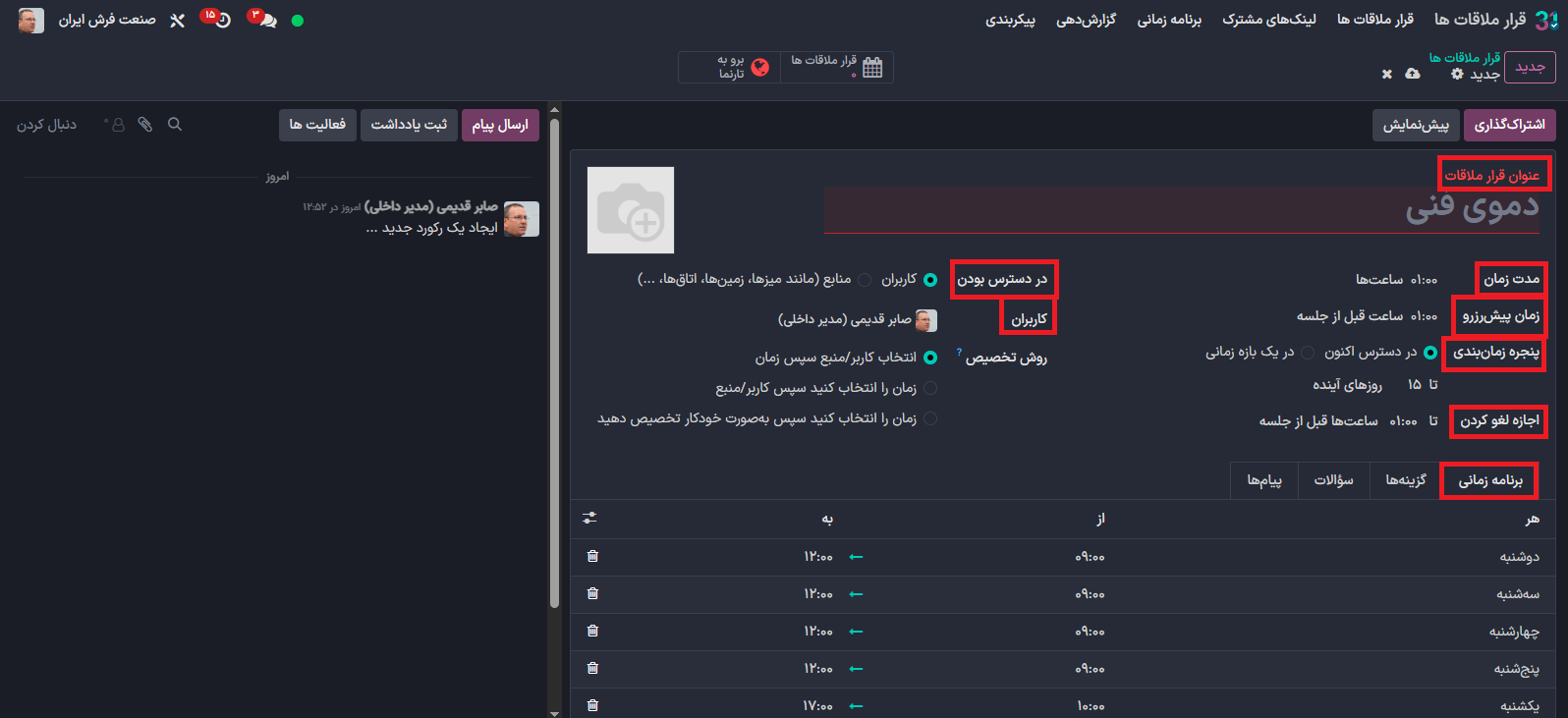Open the گزینه‌ها tab
Viewport: 1568px width, 718px height.
point(1405,480)
